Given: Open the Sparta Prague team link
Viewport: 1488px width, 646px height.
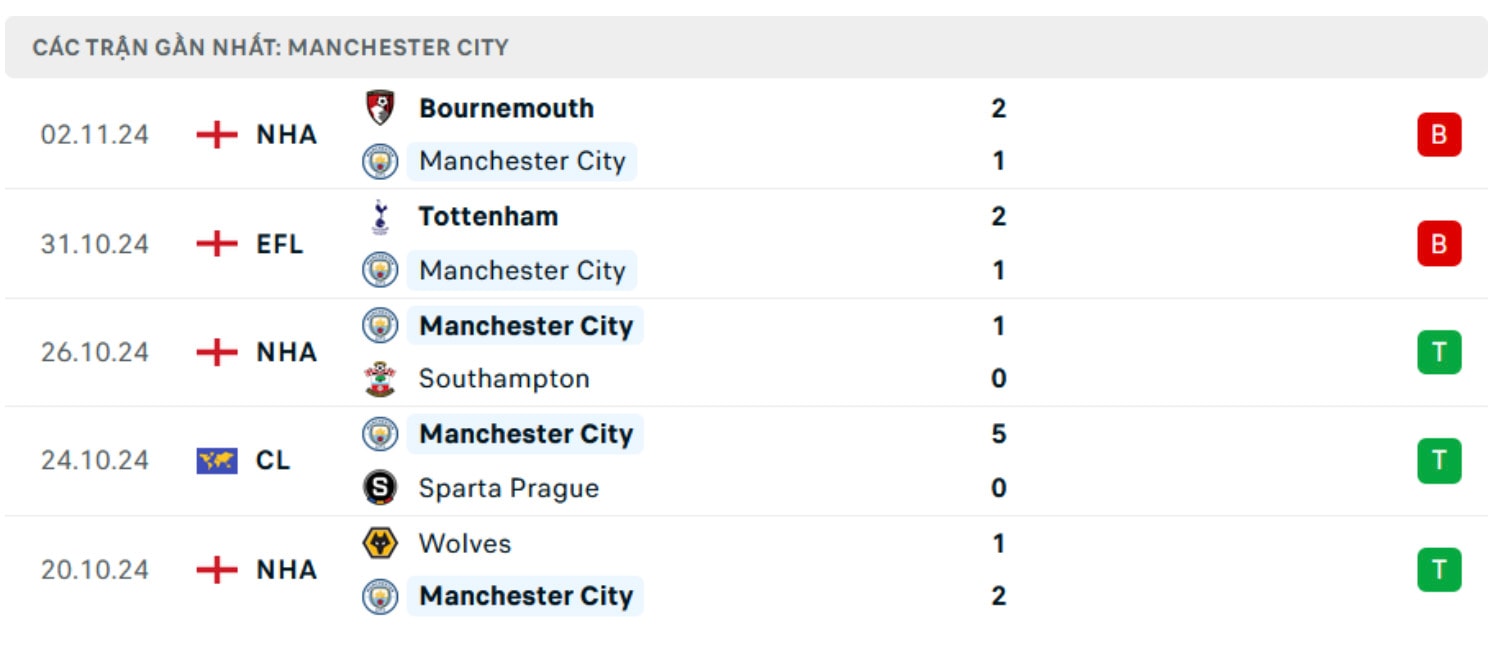Looking at the screenshot, I should (x=508, y=488).
